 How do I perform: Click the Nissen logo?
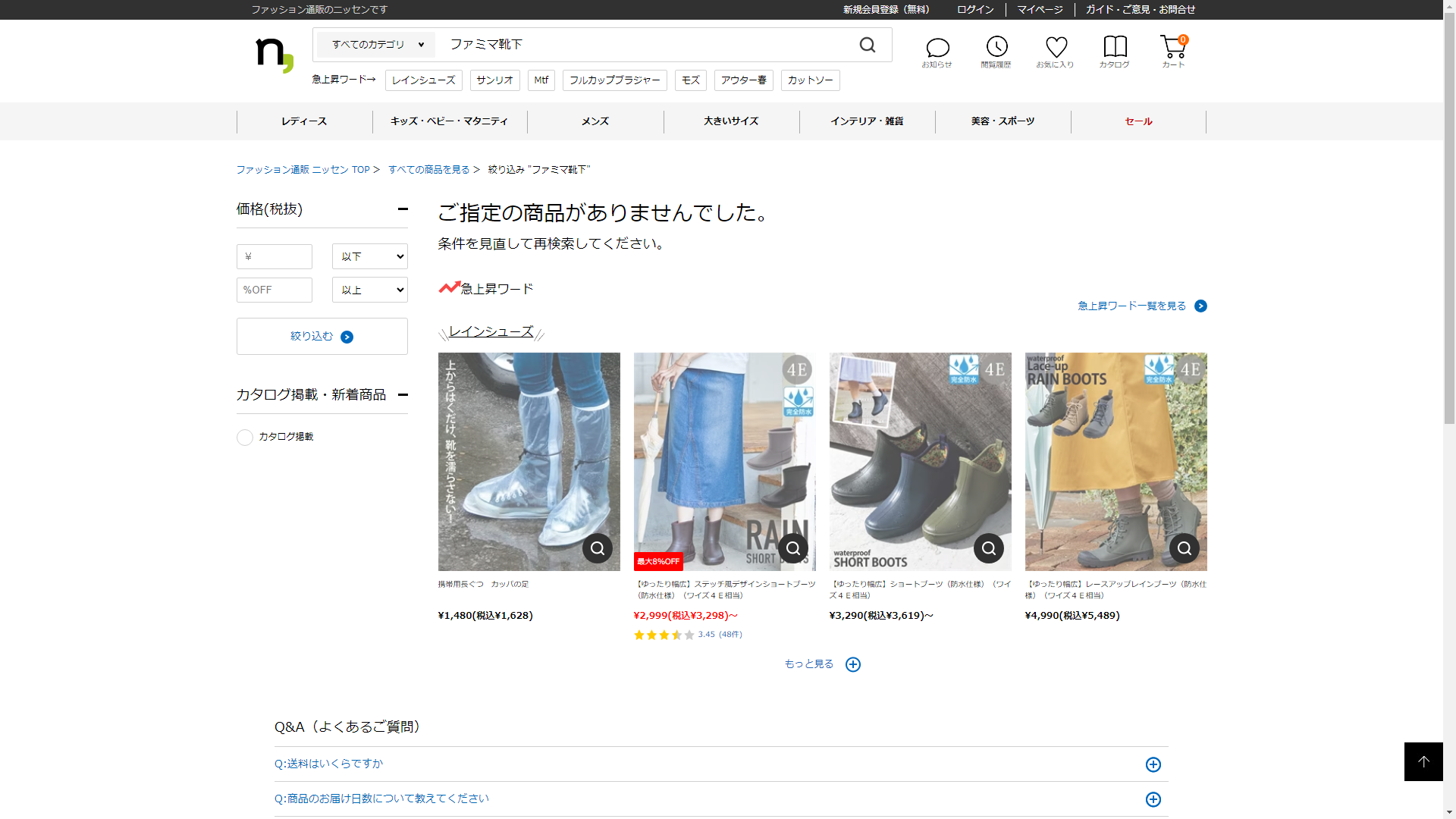pyautogui.click(x=274, y=55)
